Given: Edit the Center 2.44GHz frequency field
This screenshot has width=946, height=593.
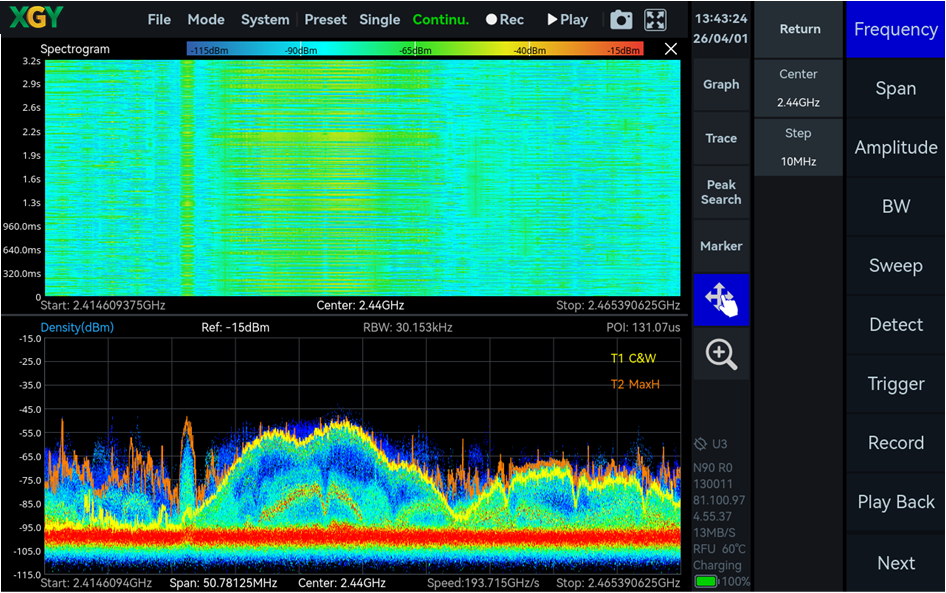Looking at the screenshot, I should (x=799, y=88).
